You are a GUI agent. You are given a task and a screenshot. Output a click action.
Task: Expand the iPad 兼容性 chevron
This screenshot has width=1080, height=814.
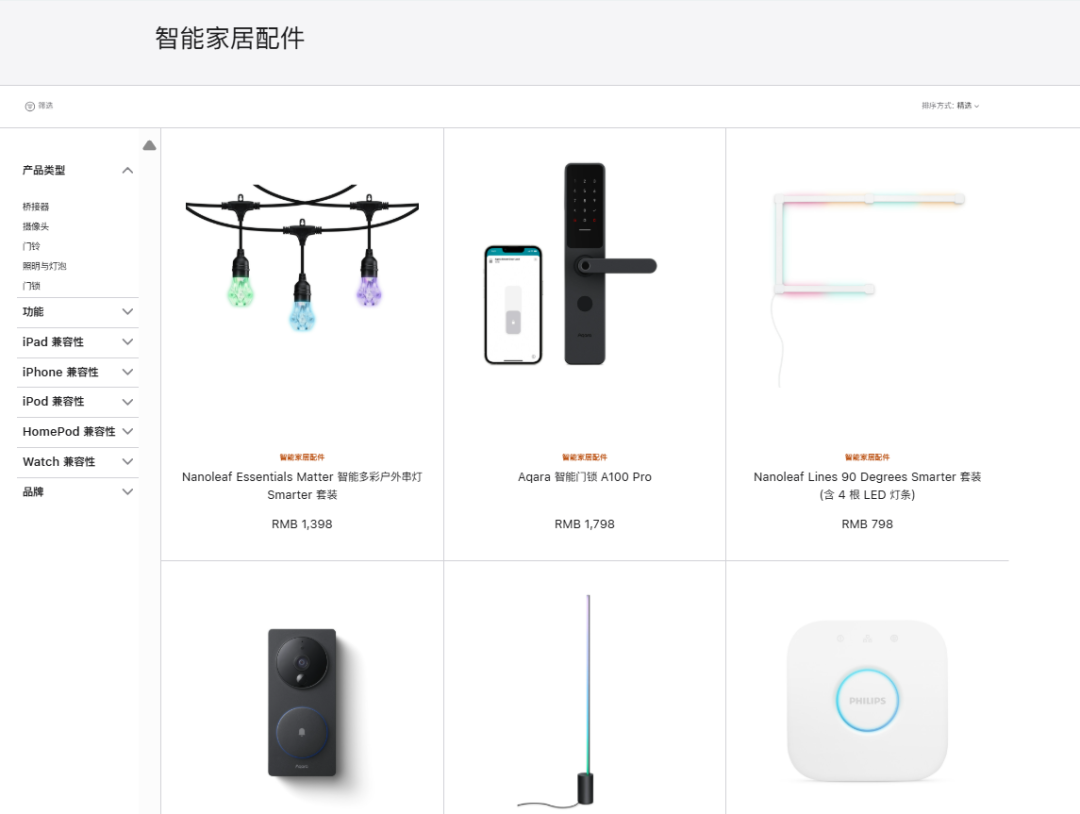127,342
